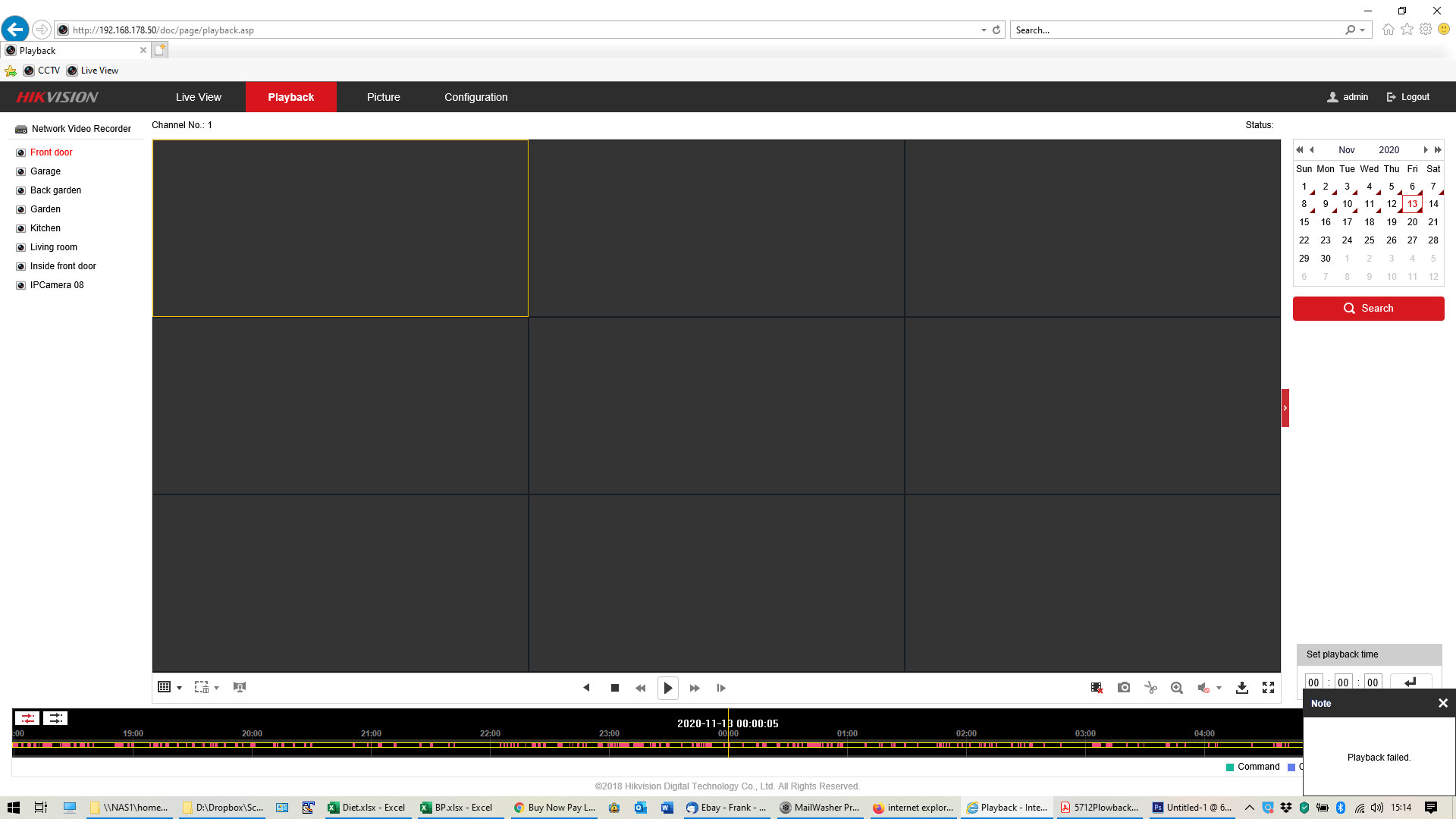This screenshot has height=819, width=1456.
Task: Switch to the Configuration tab
Action: tap(475, 97)
